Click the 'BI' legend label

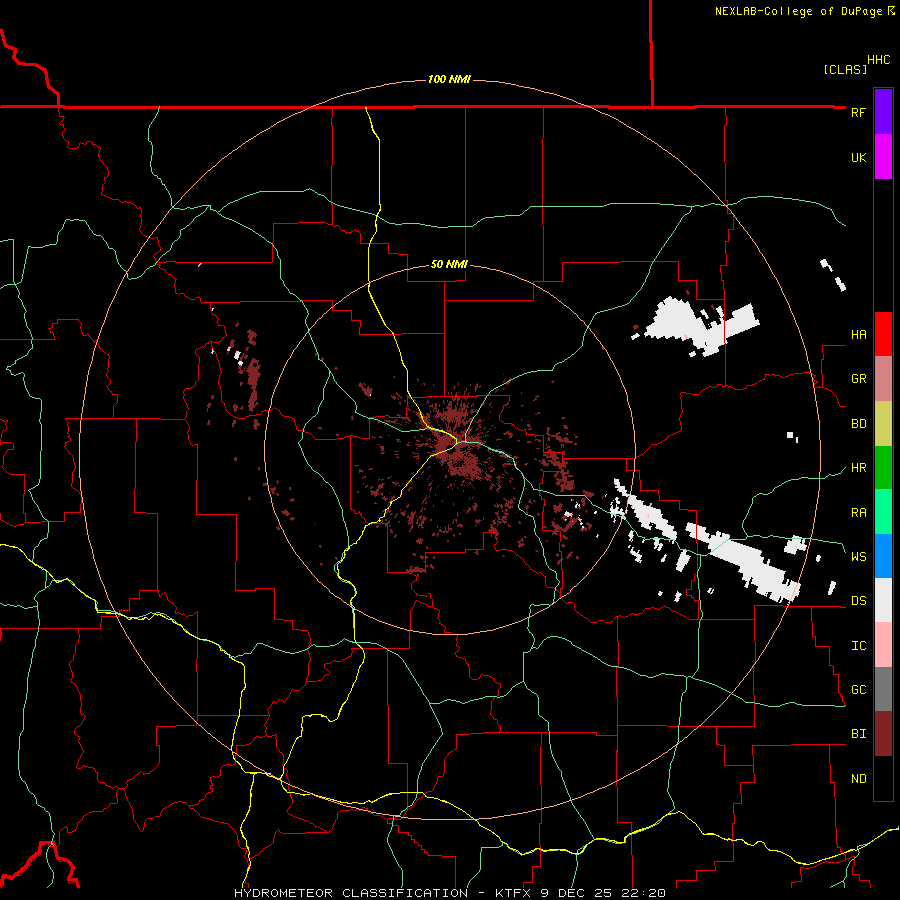click(858, 734)
